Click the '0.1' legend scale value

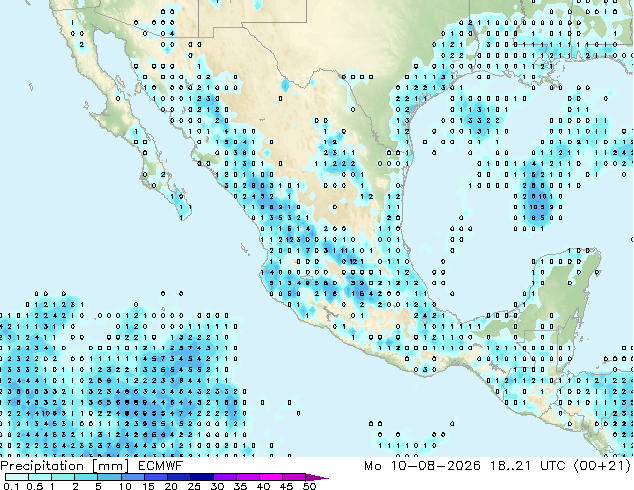pyautogui.click(x=11, y=486)
